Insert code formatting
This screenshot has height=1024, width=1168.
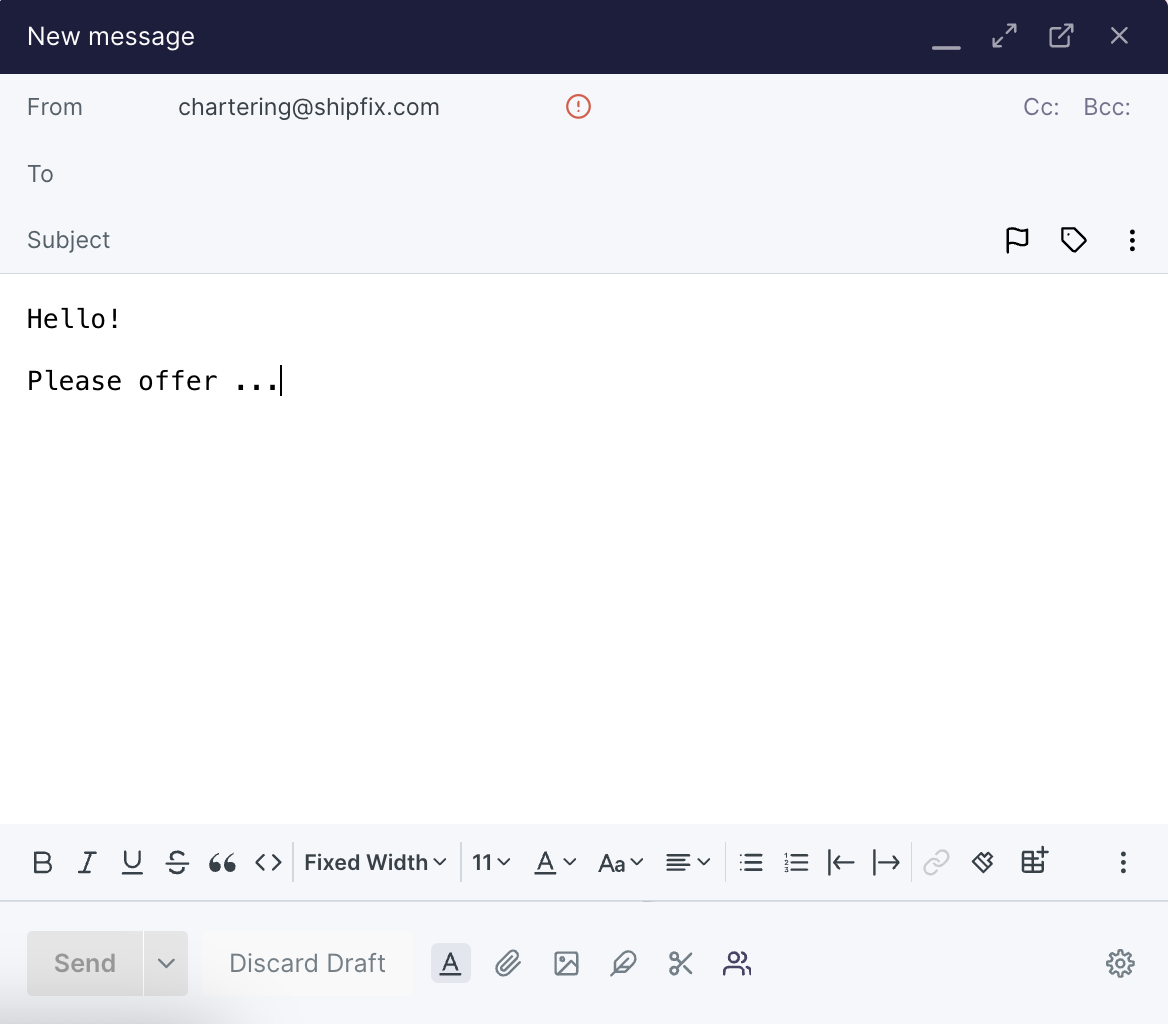[268, 862]
